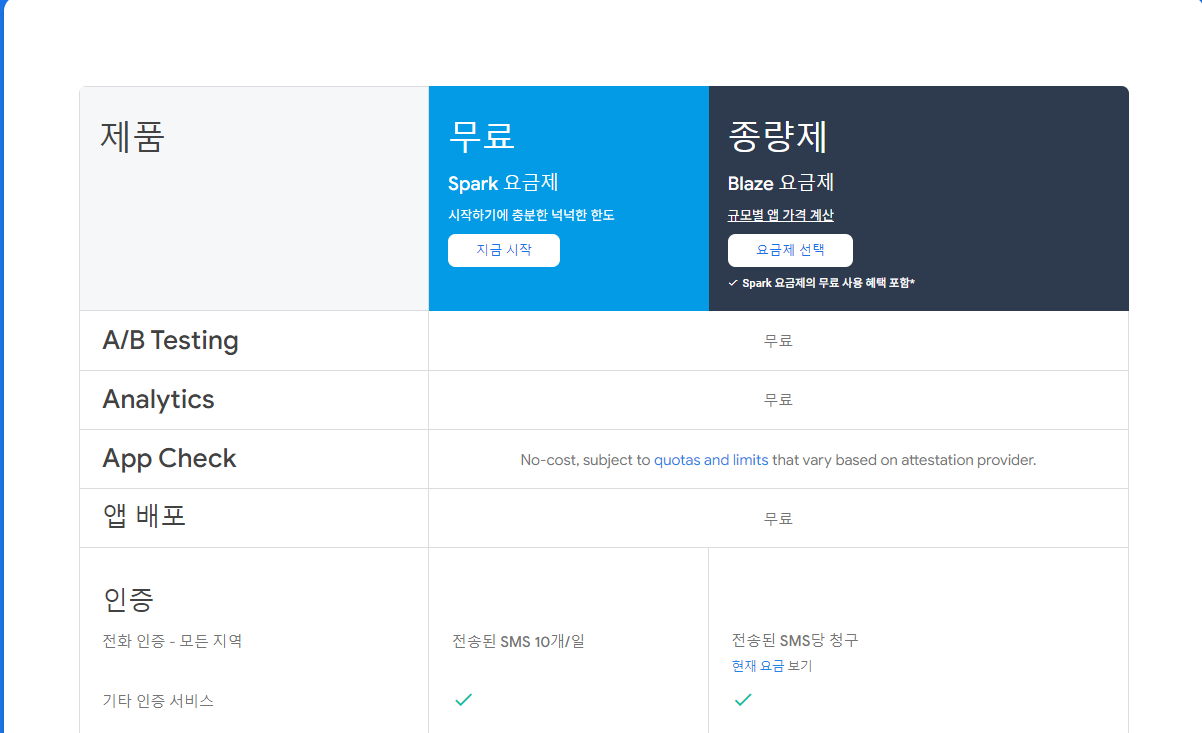Viewport: 1202px width, 733px height.
Task: Click the 무료 value in the 앱 배포 row
Action: 778,518
